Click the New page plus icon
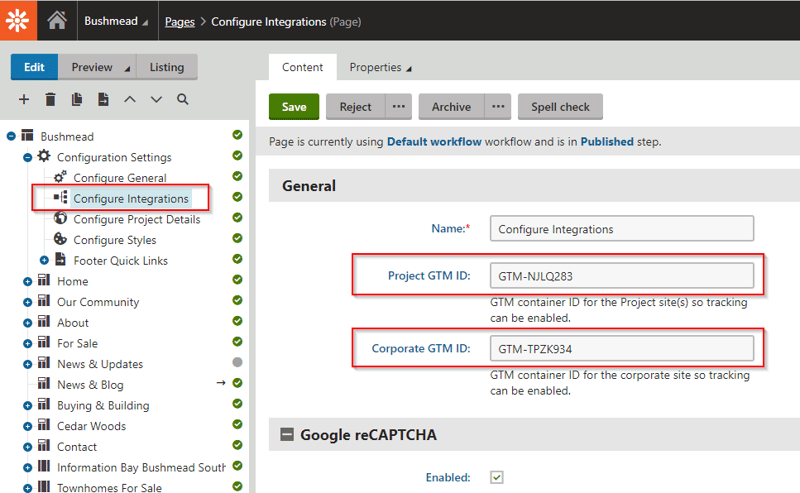Image resolution: width=800 pixels, height=493 pixels. tap(24, 99)
